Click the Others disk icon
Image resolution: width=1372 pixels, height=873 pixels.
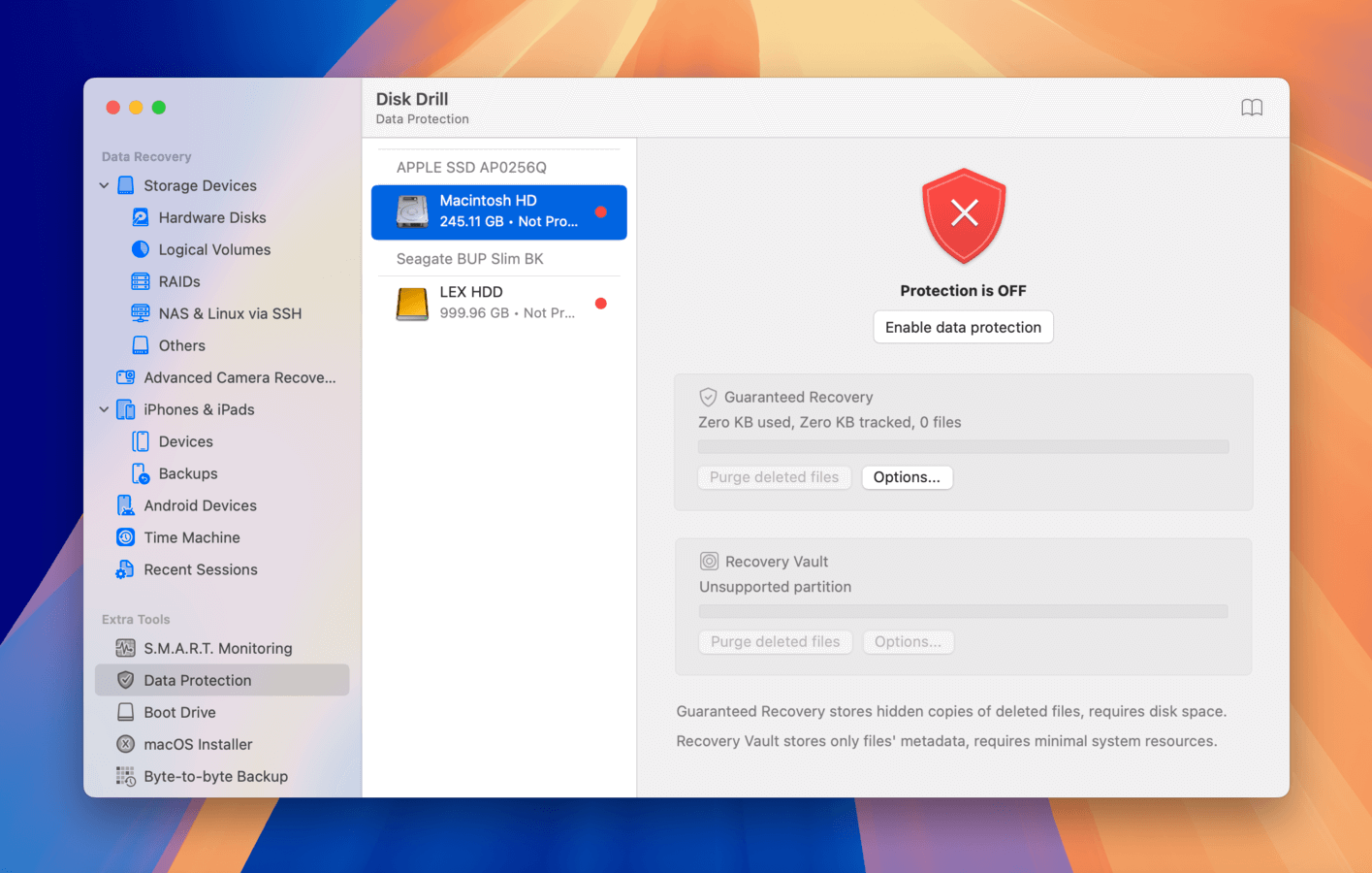(141, 345)
